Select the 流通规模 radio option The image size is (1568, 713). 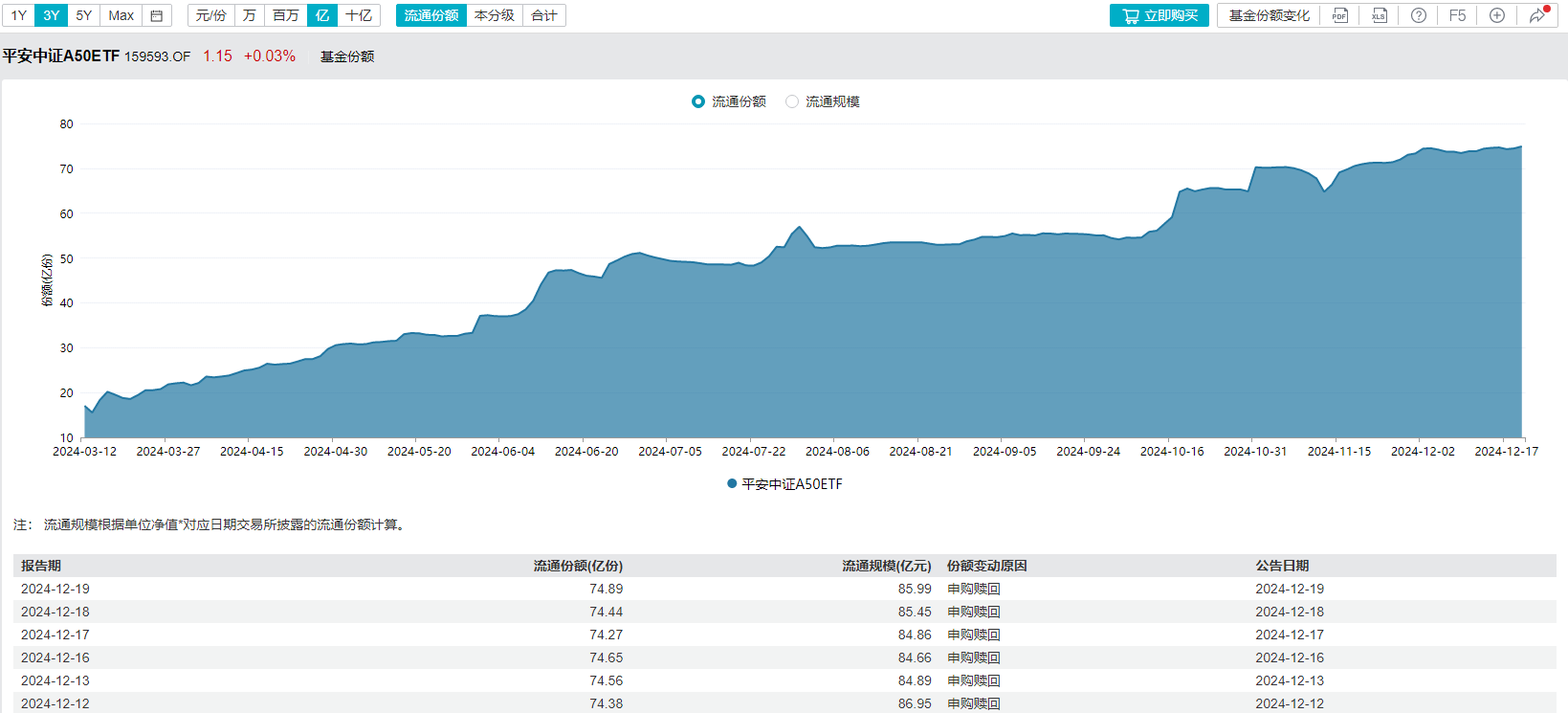(x=792, y=101)
